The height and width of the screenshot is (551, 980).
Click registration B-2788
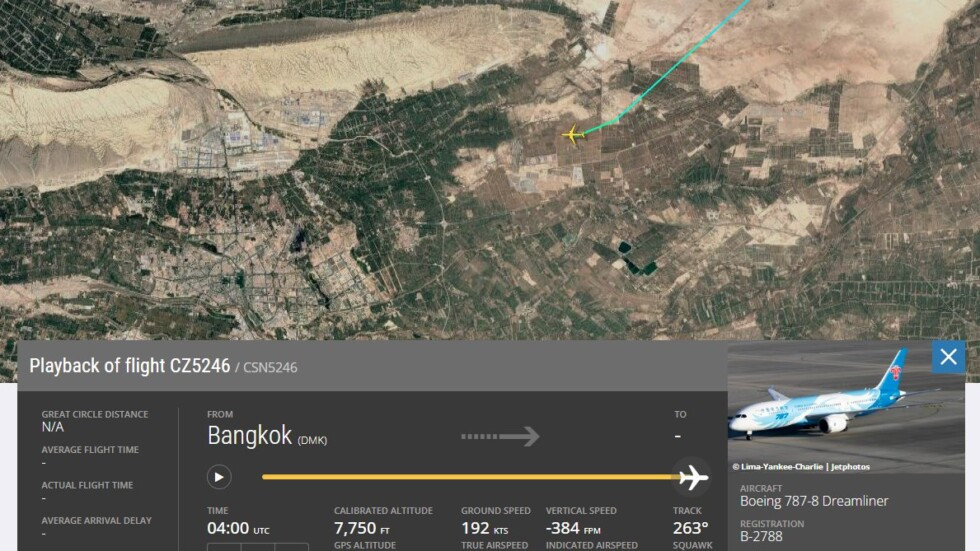pyautogui.click(x=761, y=536)
